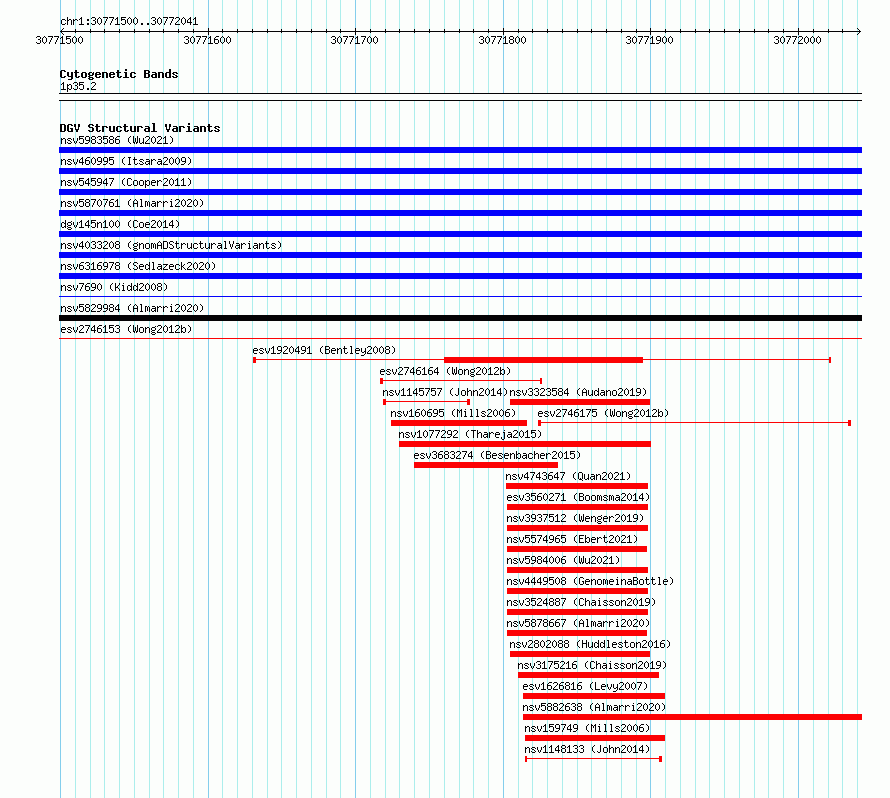Click the thin line under nsv1148133
Screen dimensions: 890x798
tap(593, 759)
